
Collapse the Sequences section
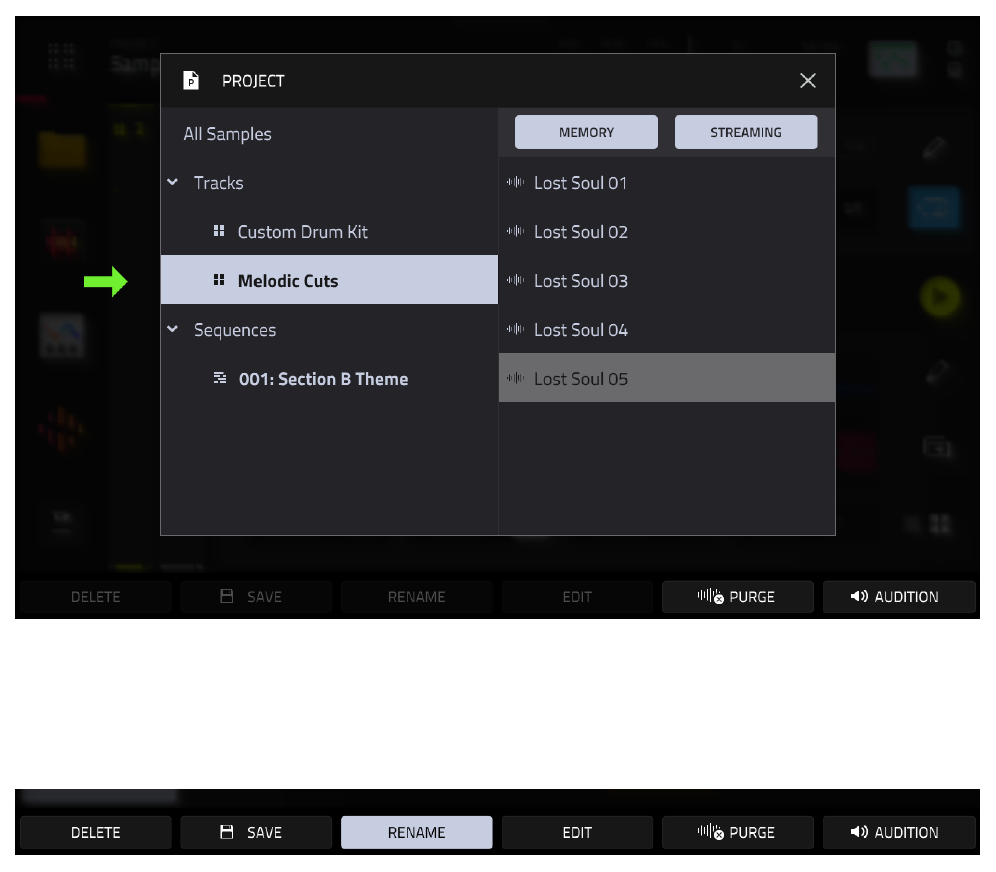(x=172, y=329)
